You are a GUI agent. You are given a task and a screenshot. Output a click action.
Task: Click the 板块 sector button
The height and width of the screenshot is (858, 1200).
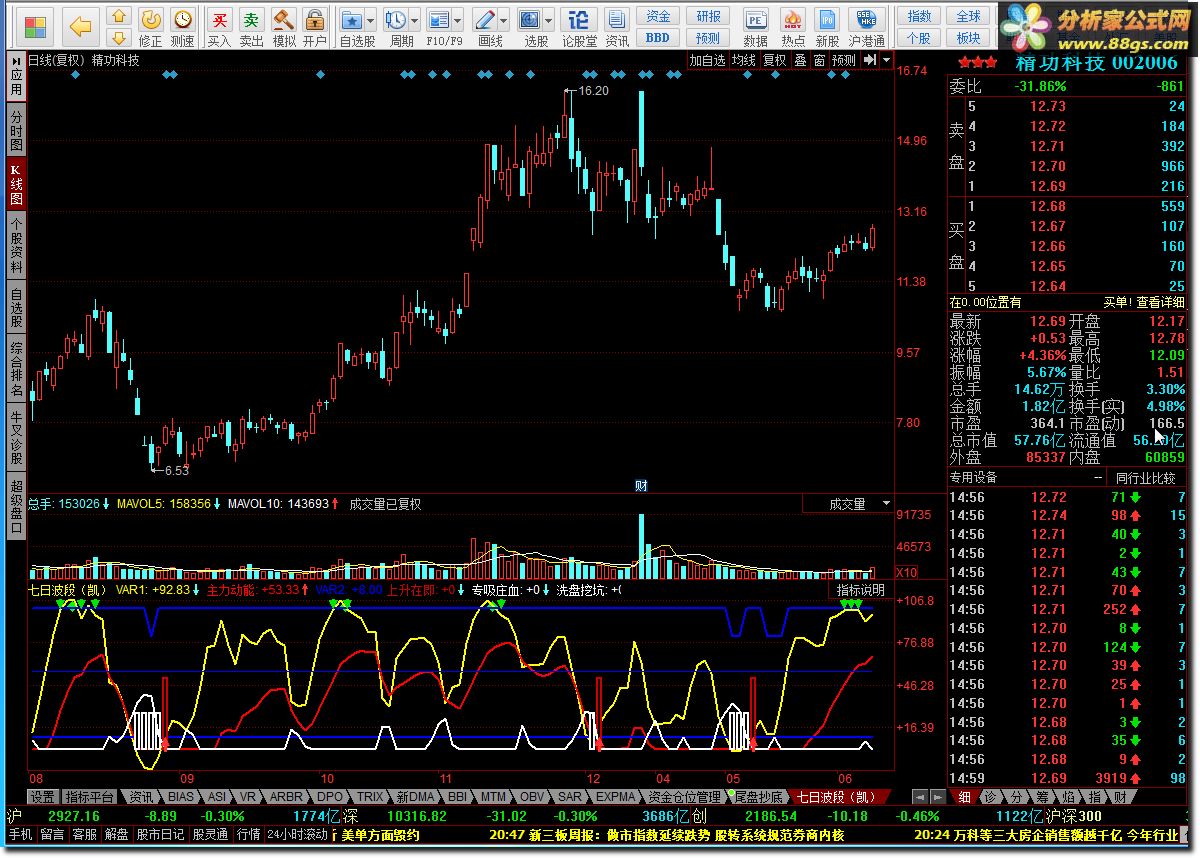(968, 38)
